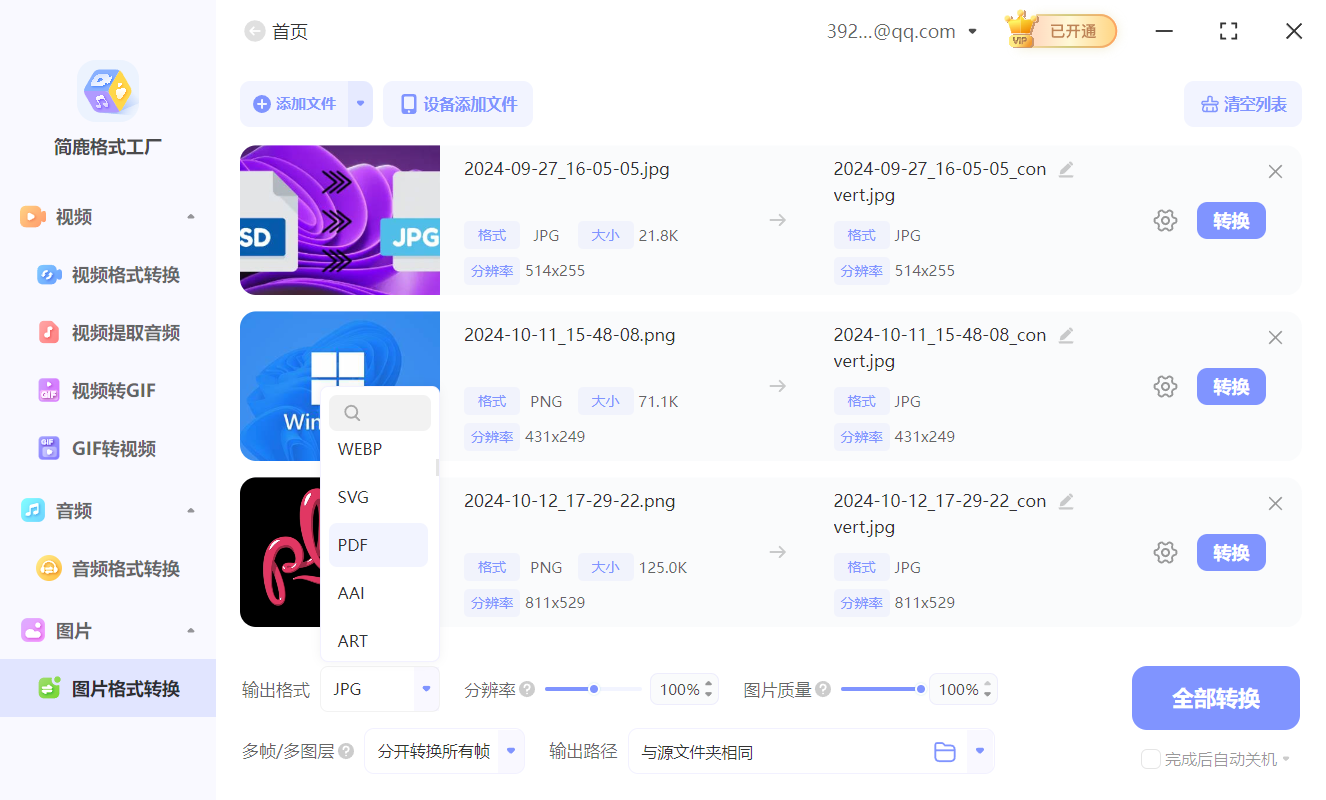1326x800 pixels.
Task: Click the VIP 已开通 crown badge
Action: 1059,31
